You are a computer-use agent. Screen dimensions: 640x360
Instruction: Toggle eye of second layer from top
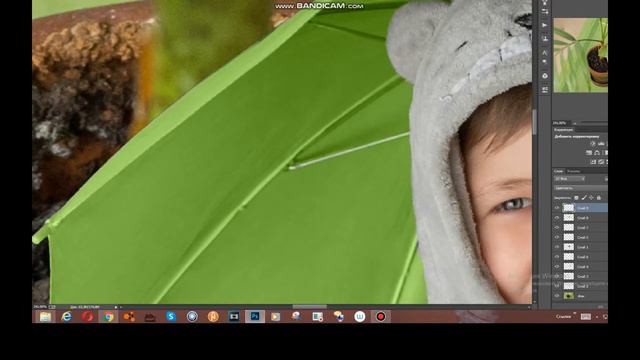point(557,218)
